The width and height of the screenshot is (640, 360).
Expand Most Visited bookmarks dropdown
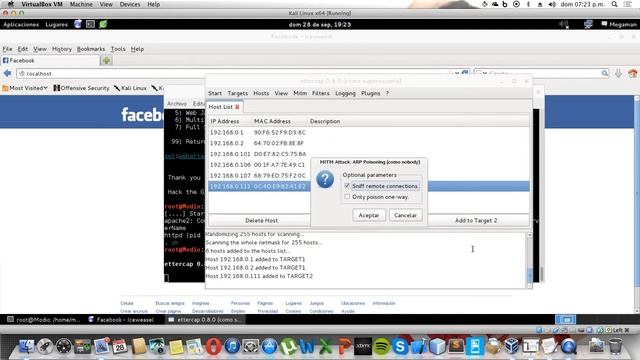(25, 88)
